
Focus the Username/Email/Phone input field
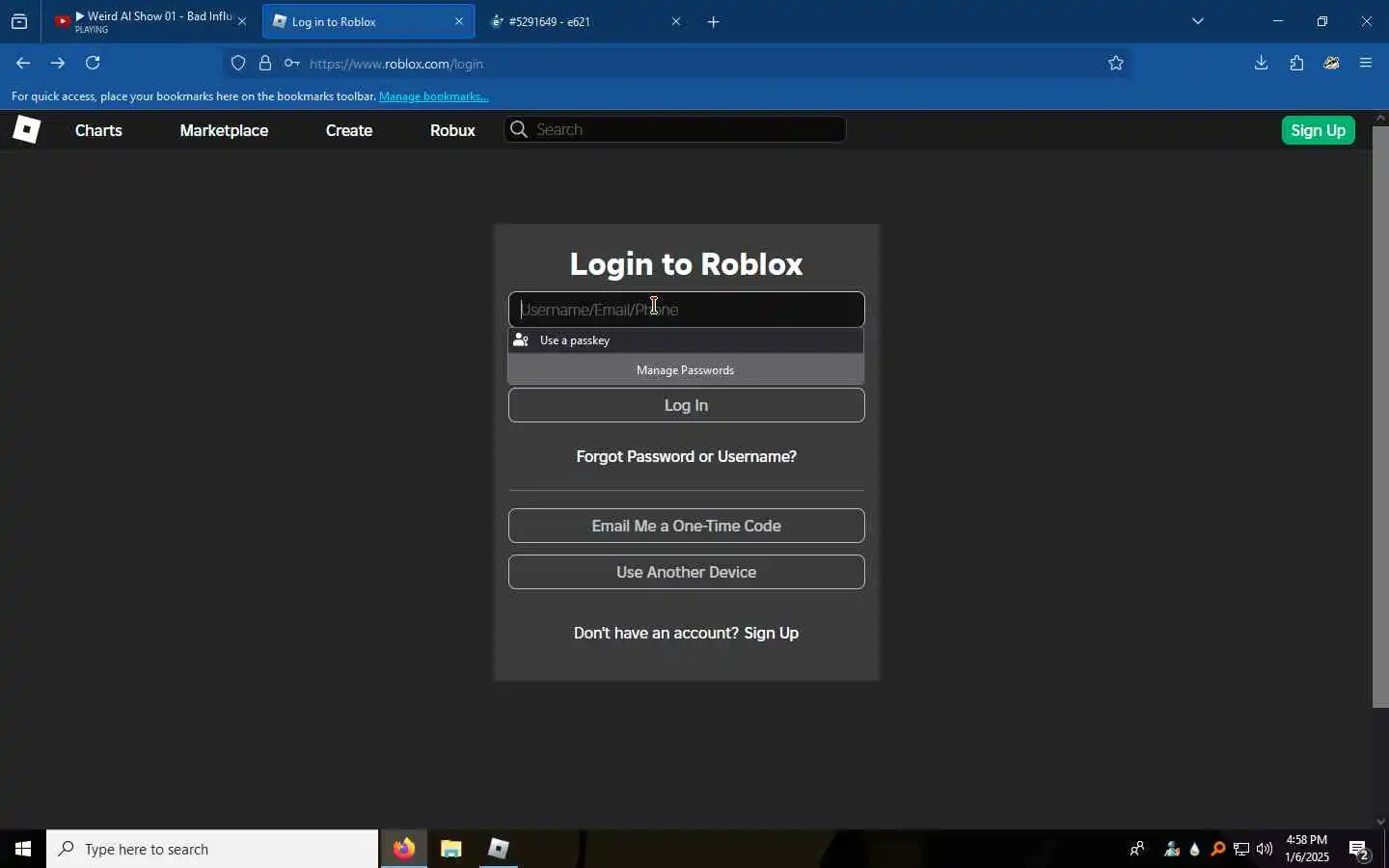click(687, 310)
